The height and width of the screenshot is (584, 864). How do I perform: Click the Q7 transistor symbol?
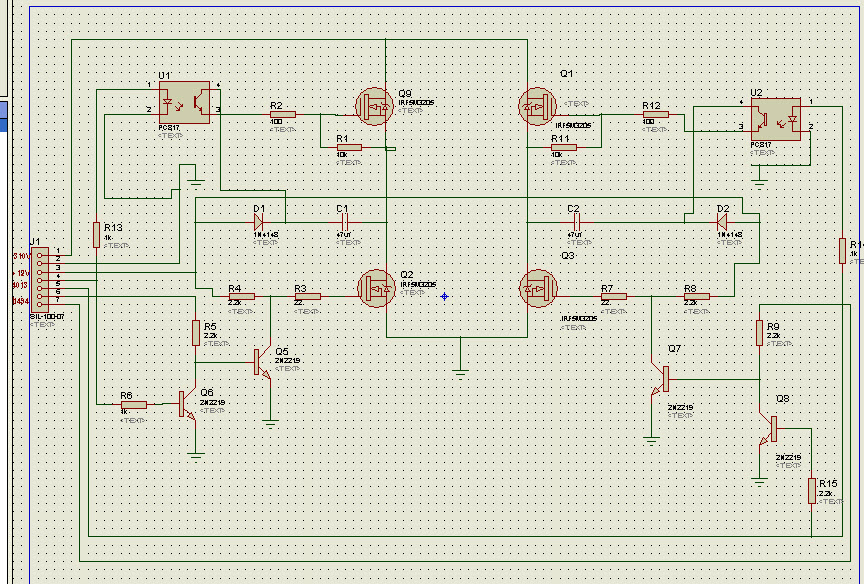click(x=660, y=379)
